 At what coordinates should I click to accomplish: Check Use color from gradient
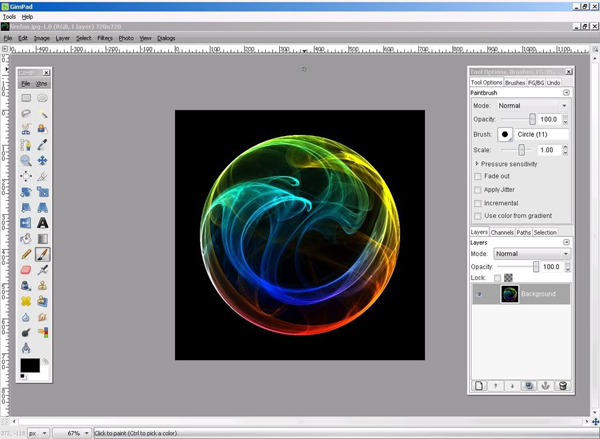tap(478, 215)
